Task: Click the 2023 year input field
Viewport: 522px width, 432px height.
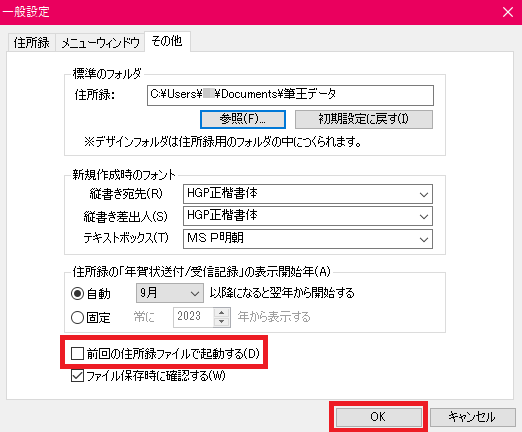Action: tap(193, 317)
